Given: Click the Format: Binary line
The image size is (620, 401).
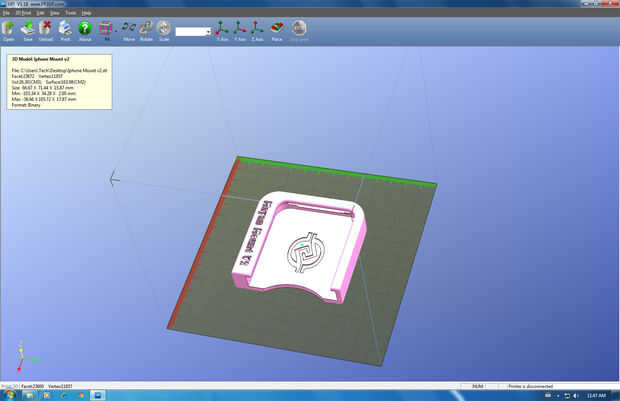Looking at the screenshot, I should 26,105.
